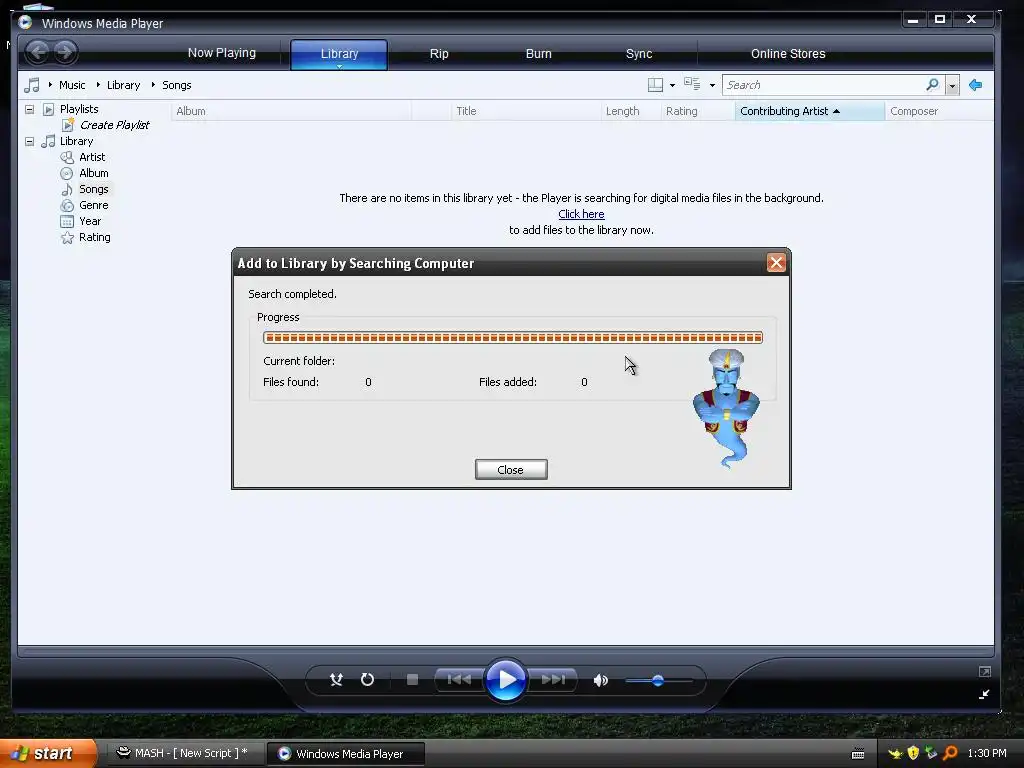This screenshot has width=1024, height=768.
Task: Click the Previous track button
Action: [460, 680]
